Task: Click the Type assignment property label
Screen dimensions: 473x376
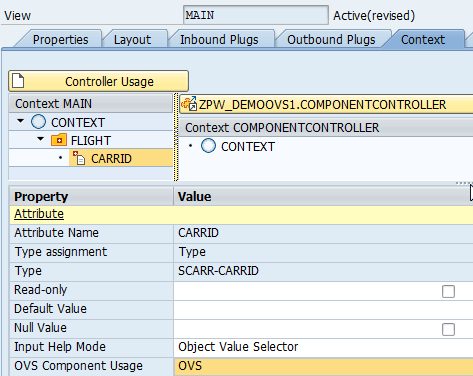Action: click(61, 252)
